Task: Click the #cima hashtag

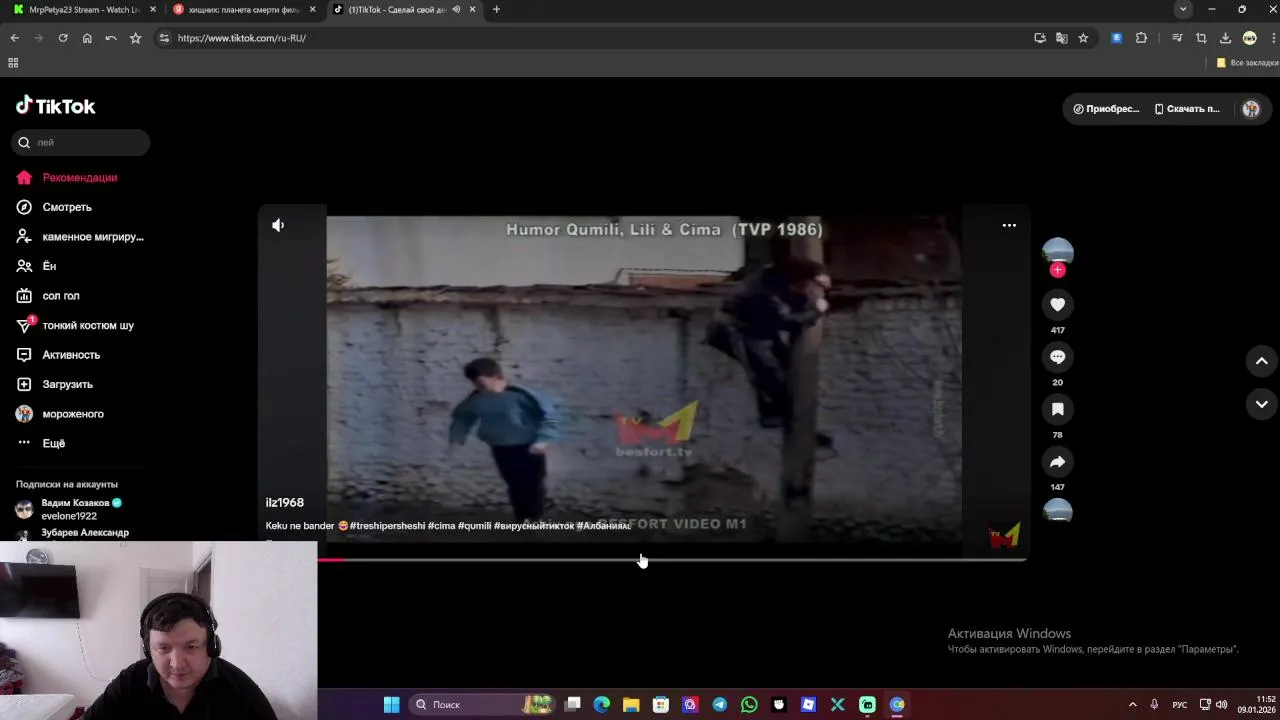Action: coord(441,526)
